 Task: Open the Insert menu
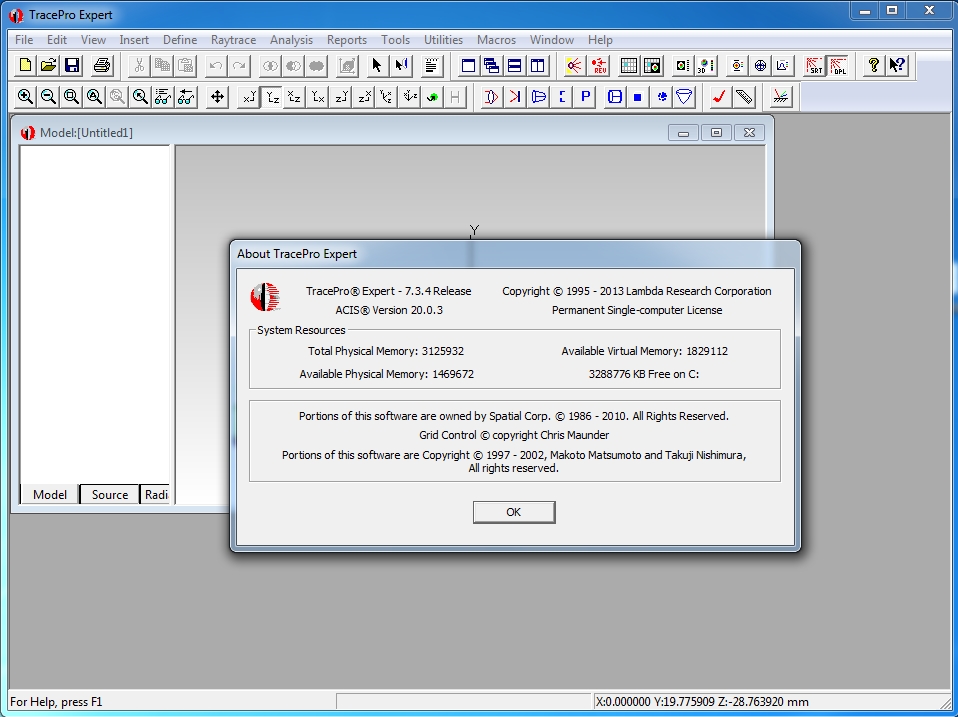[134, 40]
